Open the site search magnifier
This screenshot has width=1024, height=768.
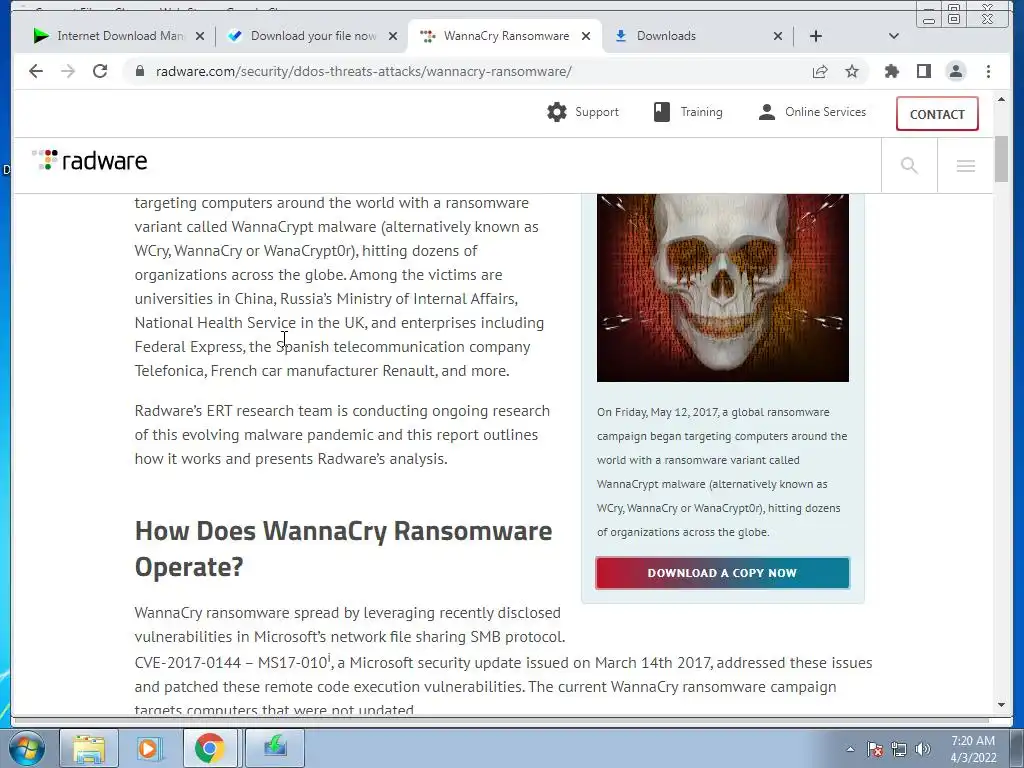(x=909, y=165)
